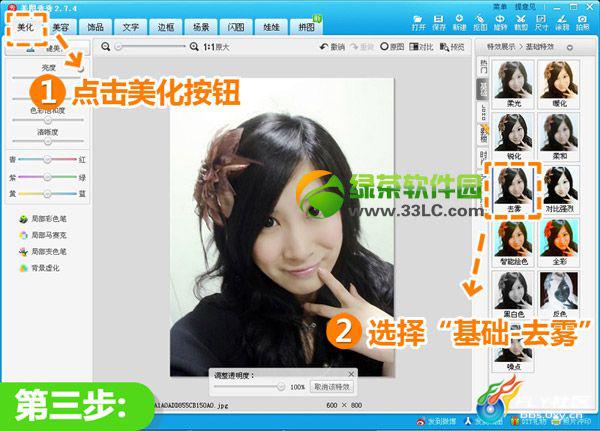Viewport: 600px width, 431px height.
Task: Switch to the 文字 tab
Action: (x=130, y=27)
